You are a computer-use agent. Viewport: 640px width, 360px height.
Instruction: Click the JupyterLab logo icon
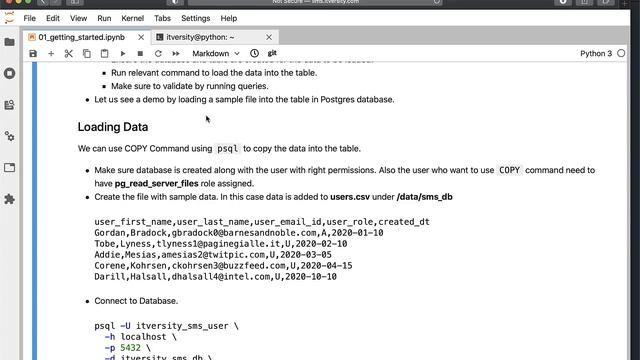9,18
